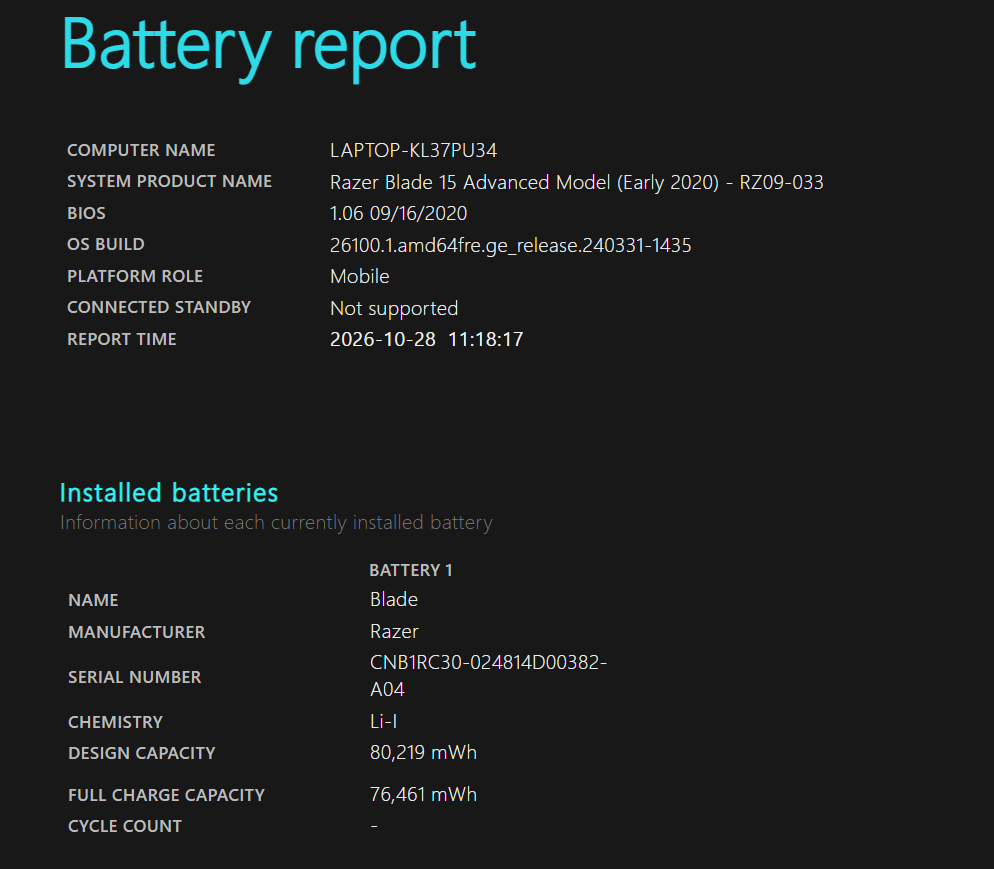The image size is (994, 869).
Task: Select the CYCLE COUNT label
Action: pyautogui.click(x=125, y=826)
